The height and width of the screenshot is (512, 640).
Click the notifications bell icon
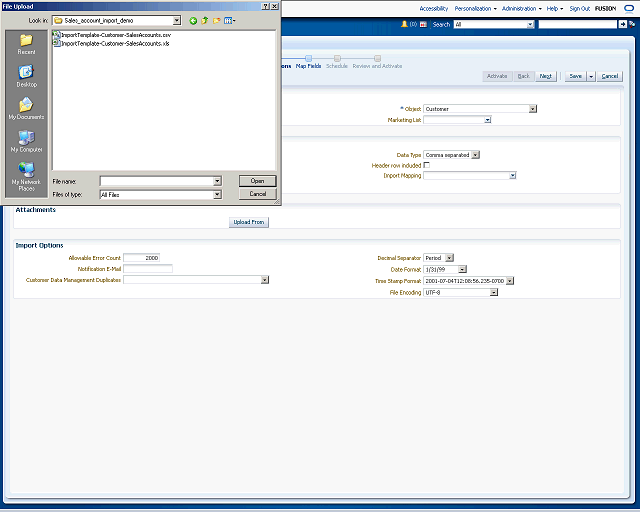(x=404, y=24)
